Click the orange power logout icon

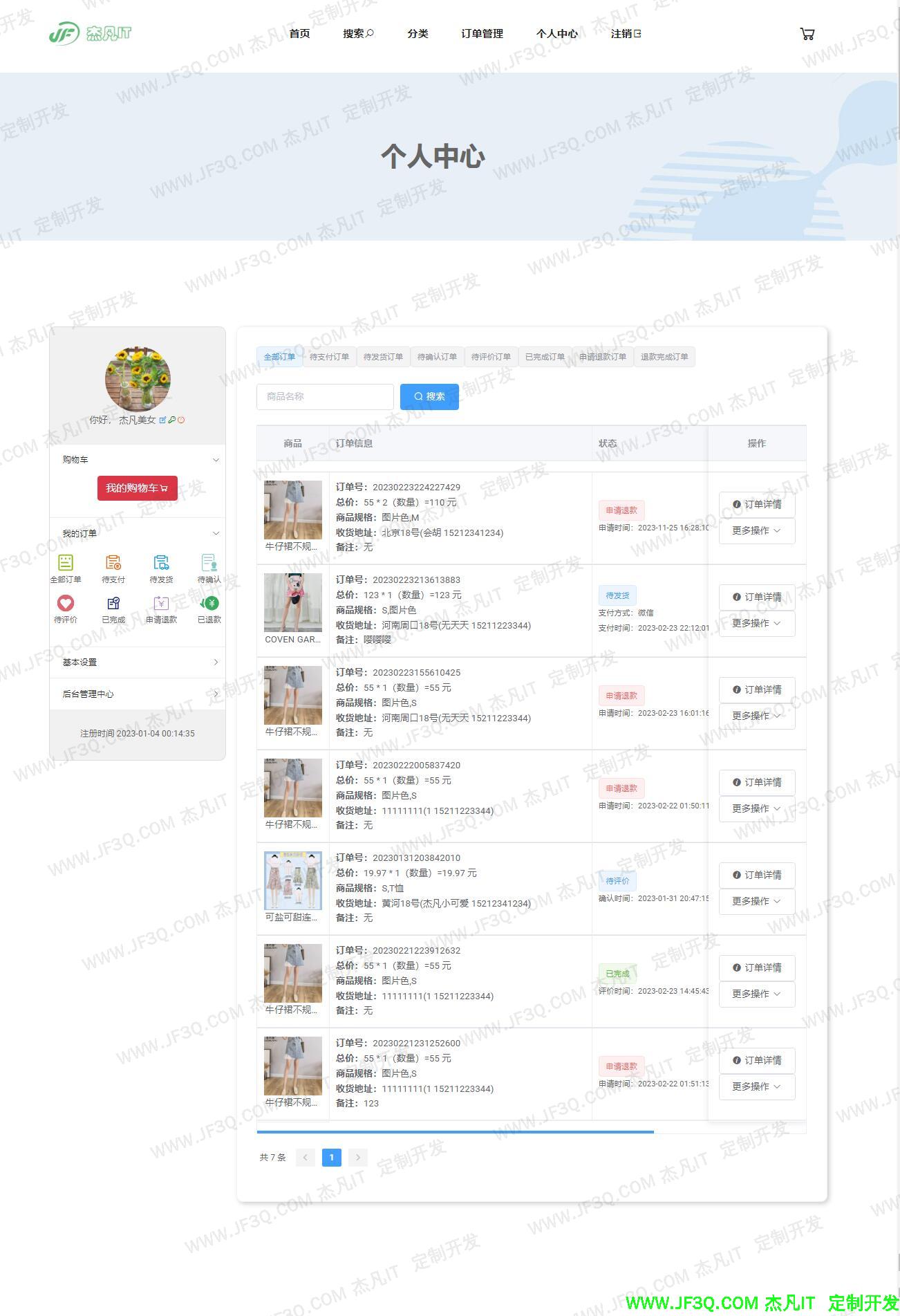pyautogui.click(x=181, y=420)
